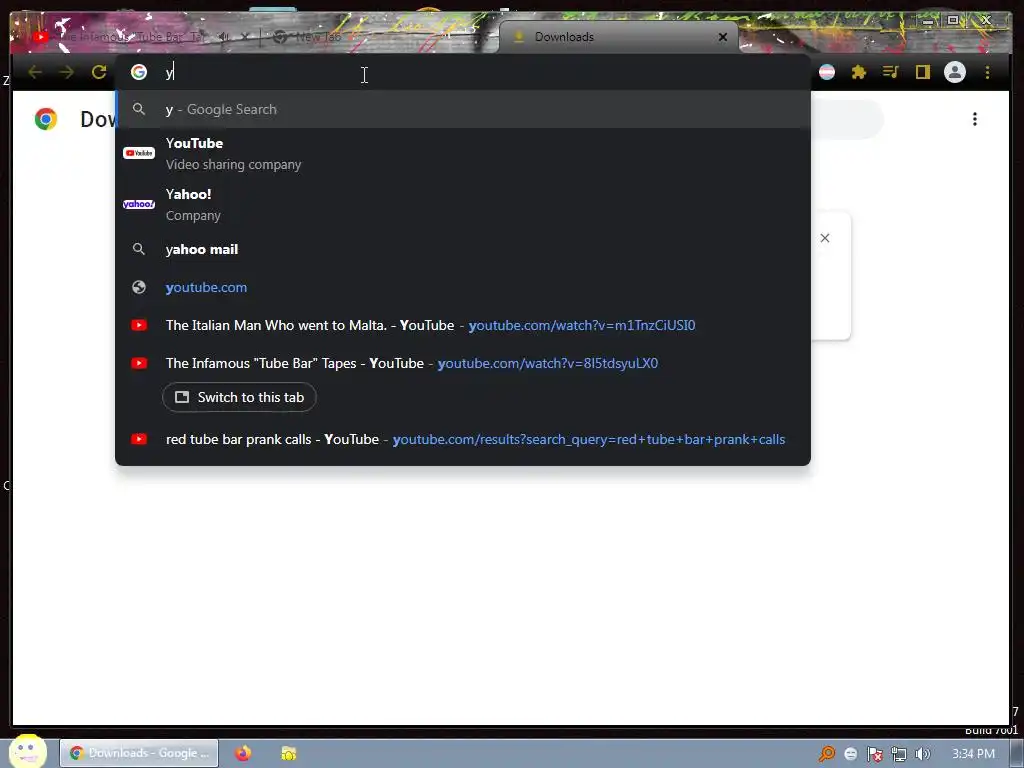Click the Yahoo logo icon in suggestions

(138, 204)
